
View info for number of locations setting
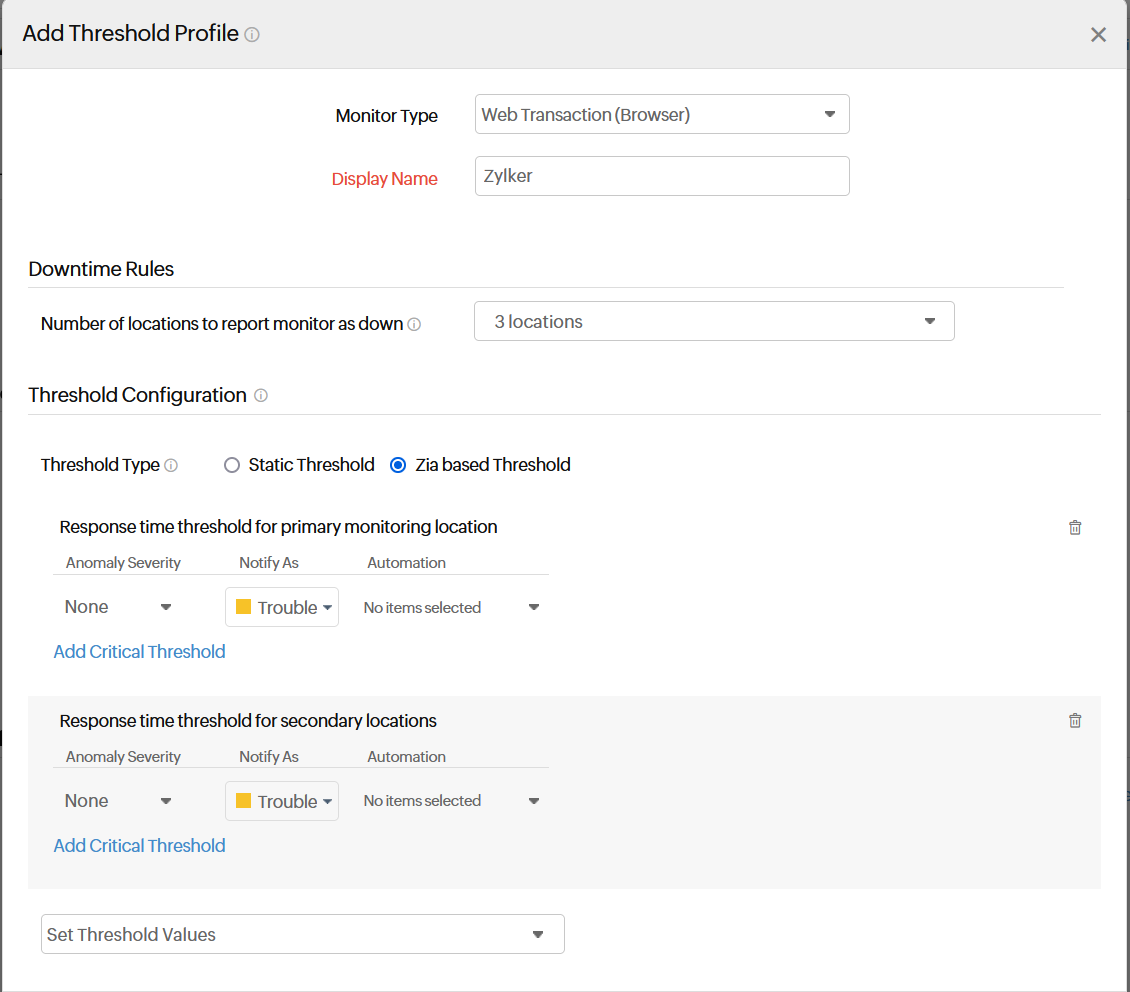coord(414,323)
